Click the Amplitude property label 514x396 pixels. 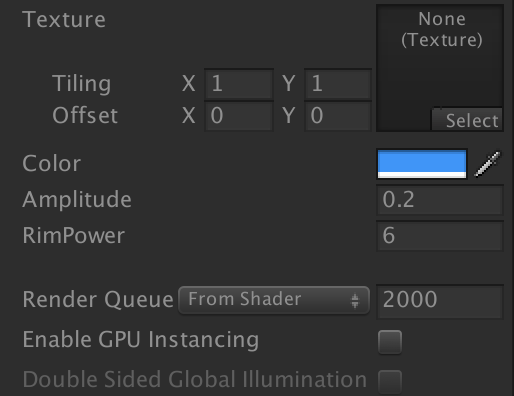coord(77,200)
